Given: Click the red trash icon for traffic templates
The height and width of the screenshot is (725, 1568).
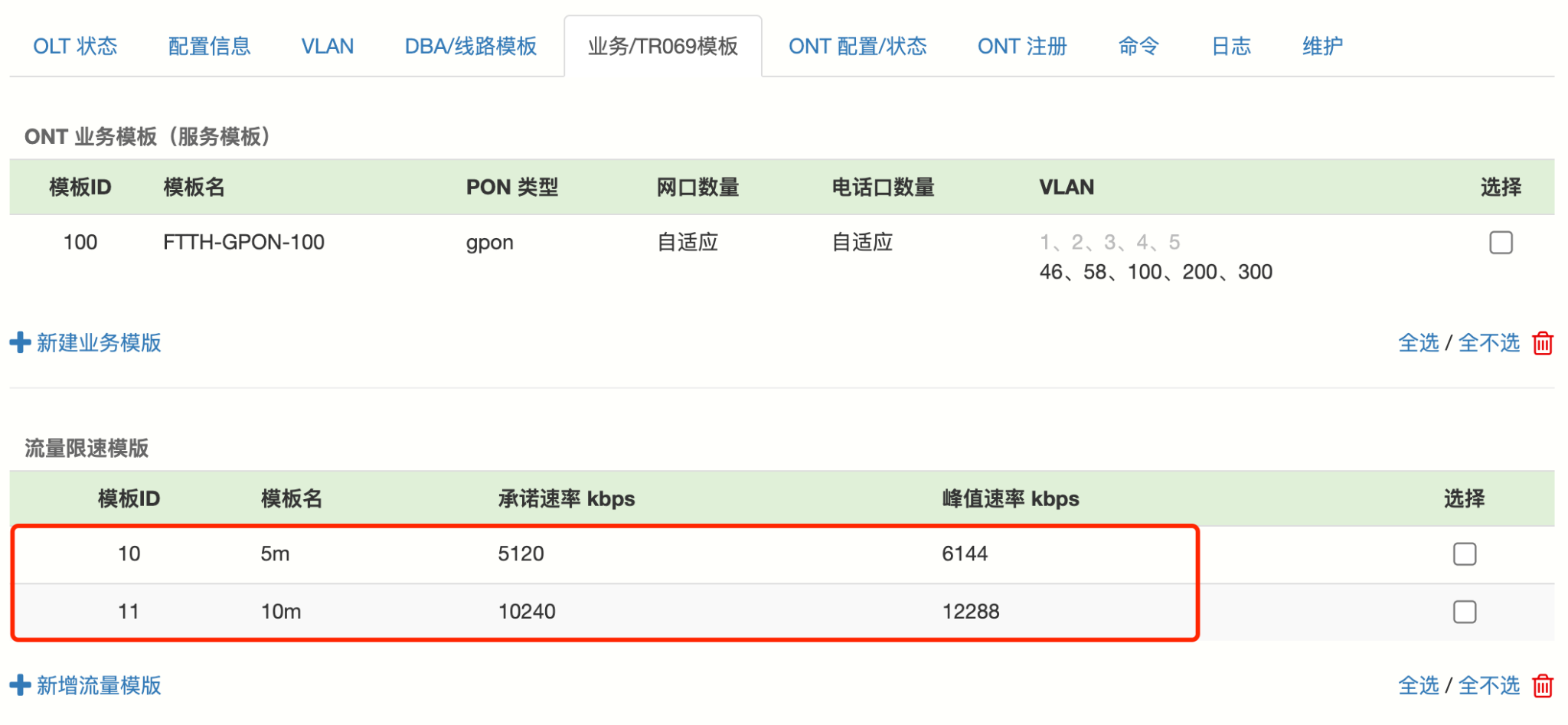Looking at the screenshot, I should 1542,685.
